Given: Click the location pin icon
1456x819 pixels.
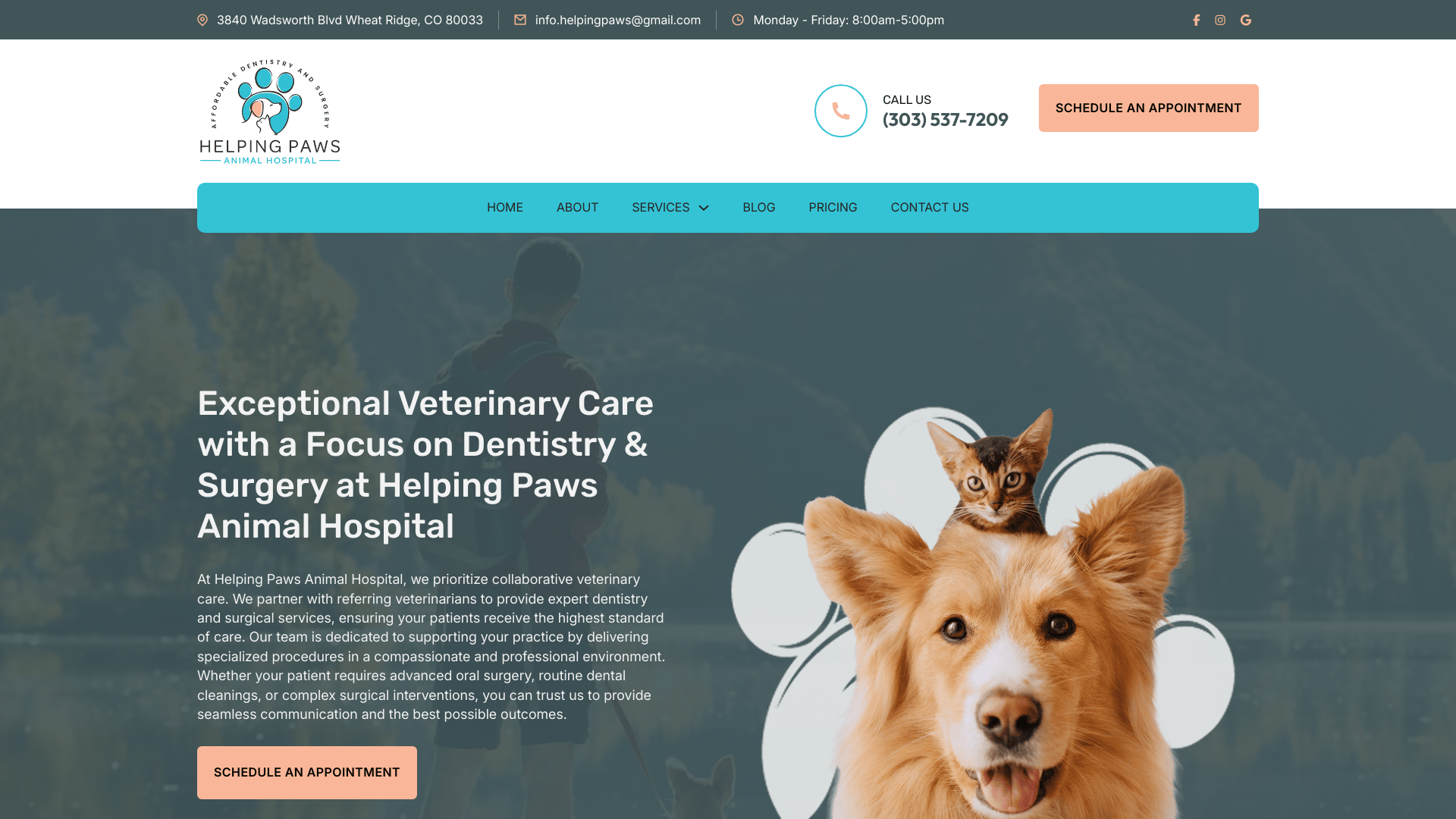Looking at the screenshot, I should (x=202, y=20).
